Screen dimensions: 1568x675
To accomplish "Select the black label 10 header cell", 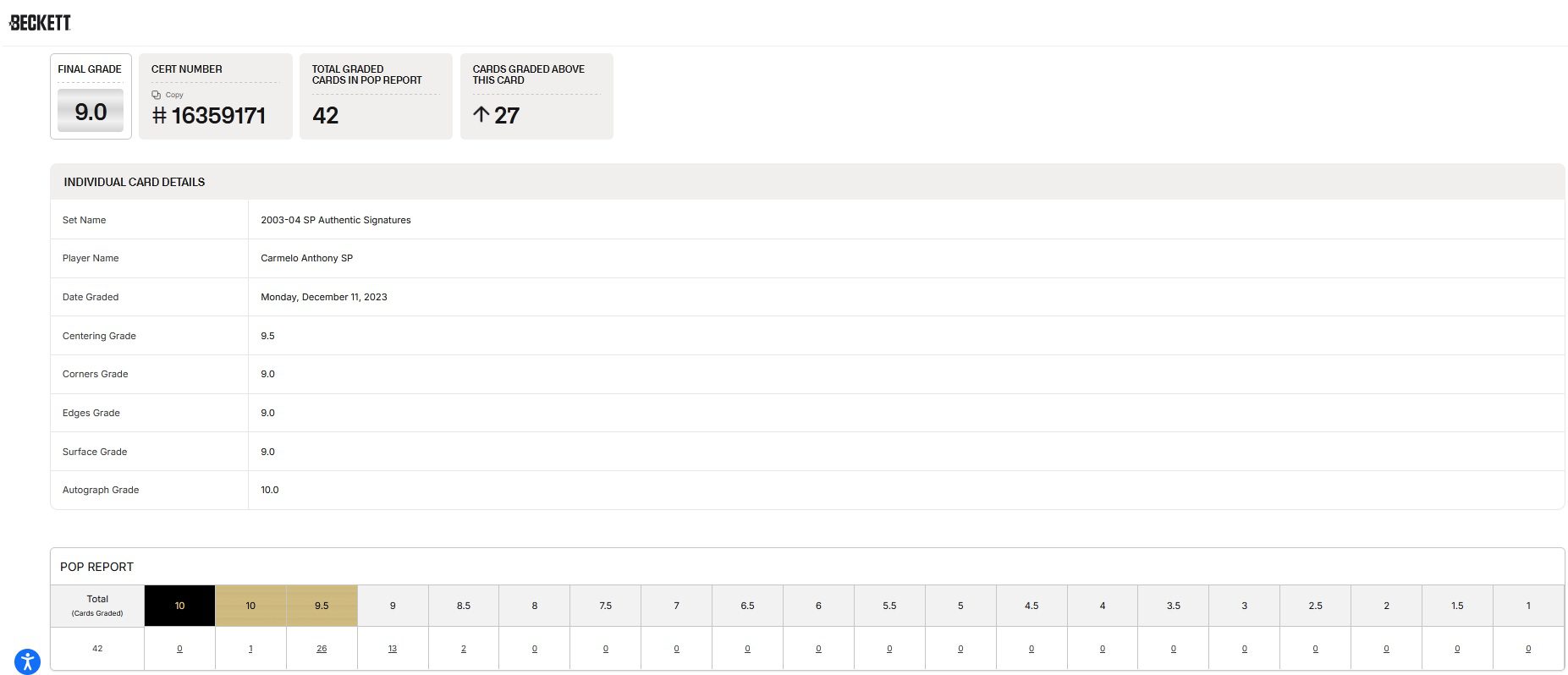I will [x=179, y=606].
